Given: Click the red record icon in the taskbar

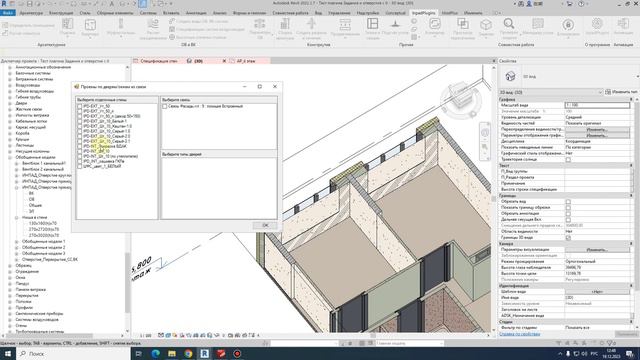Looking at the screenshot, I should [237, 353].
